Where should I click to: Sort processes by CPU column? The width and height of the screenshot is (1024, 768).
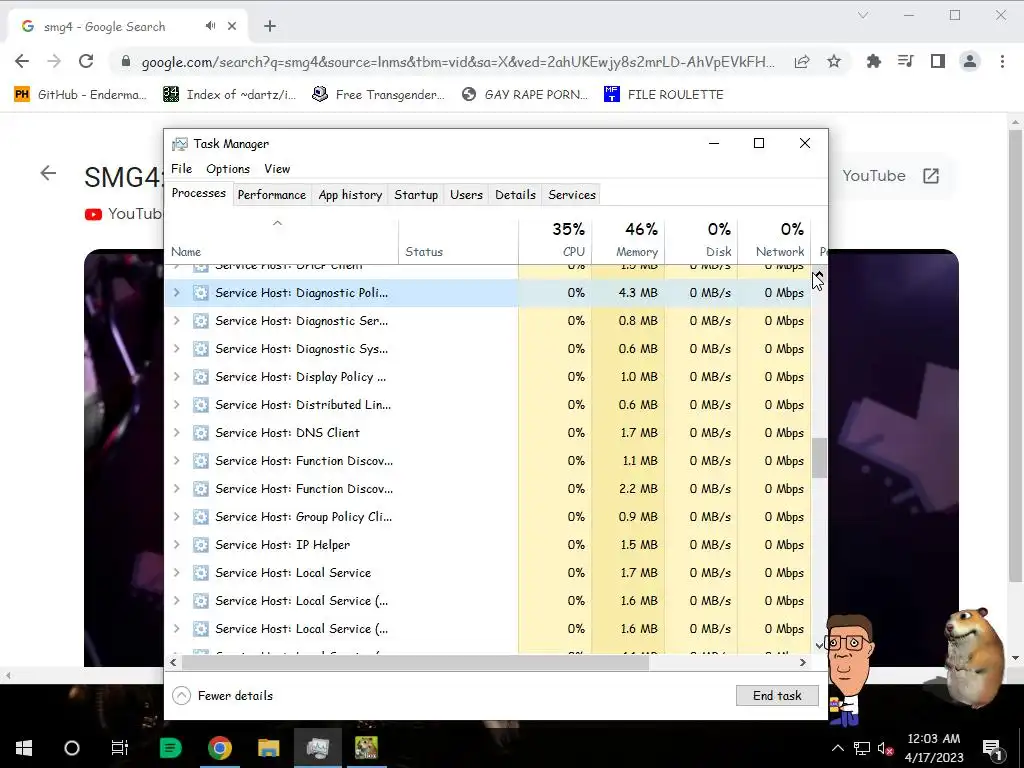[555, 240]
